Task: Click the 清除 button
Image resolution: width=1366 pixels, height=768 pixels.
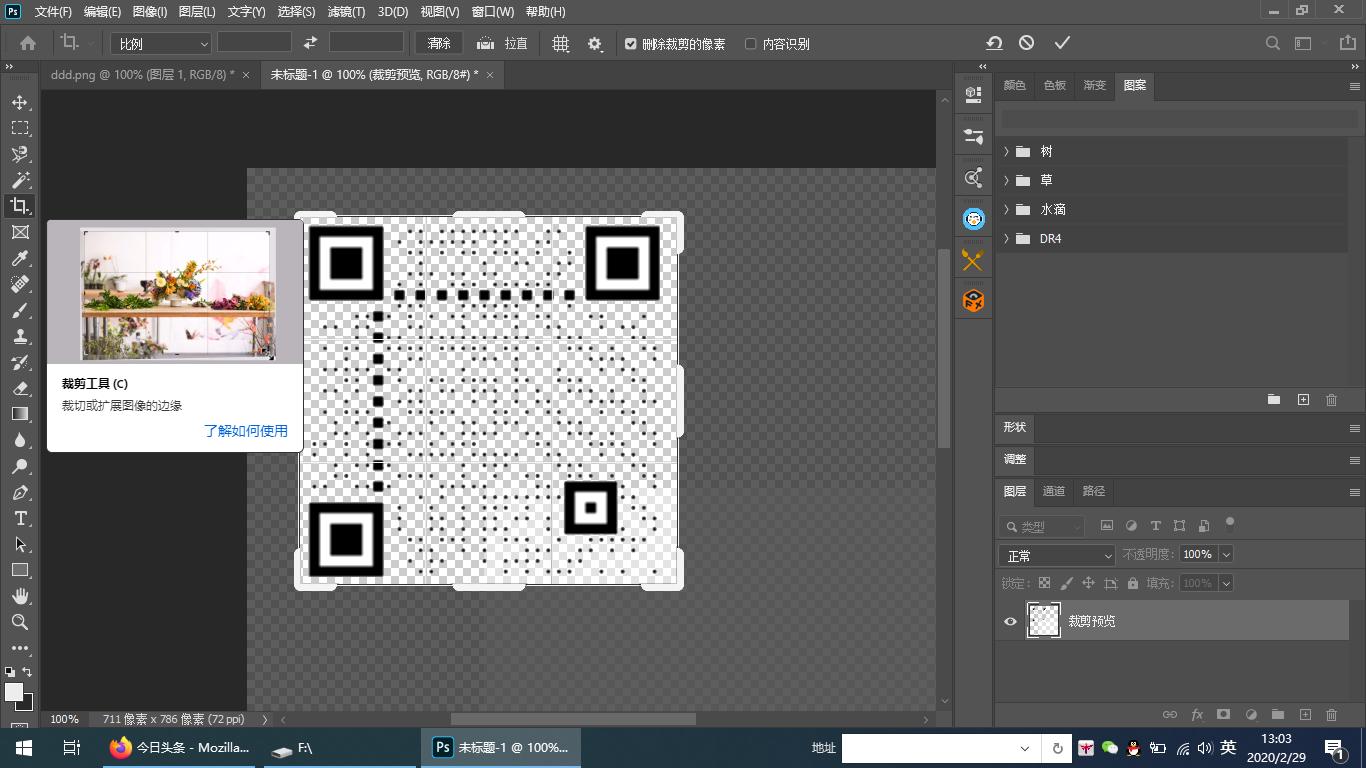Action: (x=439, y=43)
